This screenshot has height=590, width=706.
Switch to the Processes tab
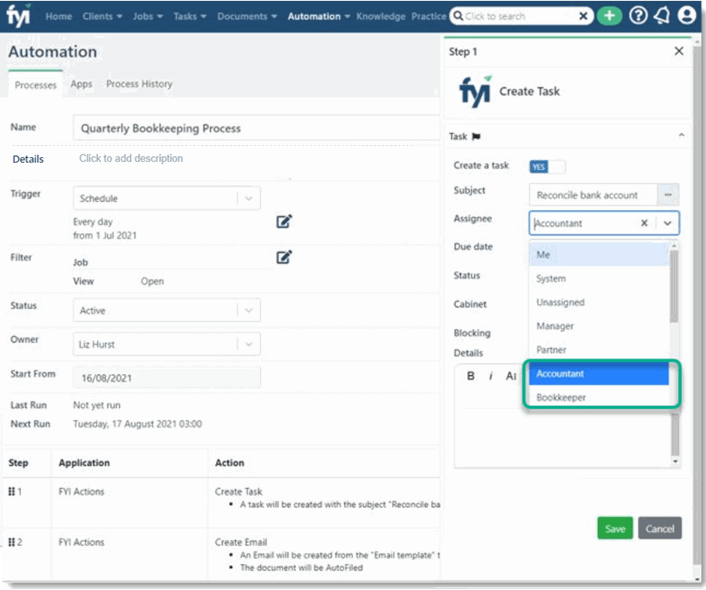point(36,85)
